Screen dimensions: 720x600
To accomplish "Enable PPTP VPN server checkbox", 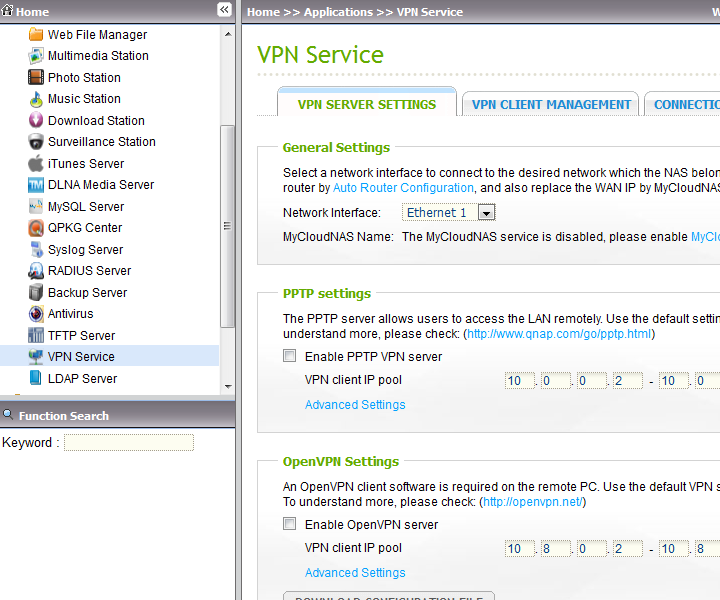I will point(290,356).
